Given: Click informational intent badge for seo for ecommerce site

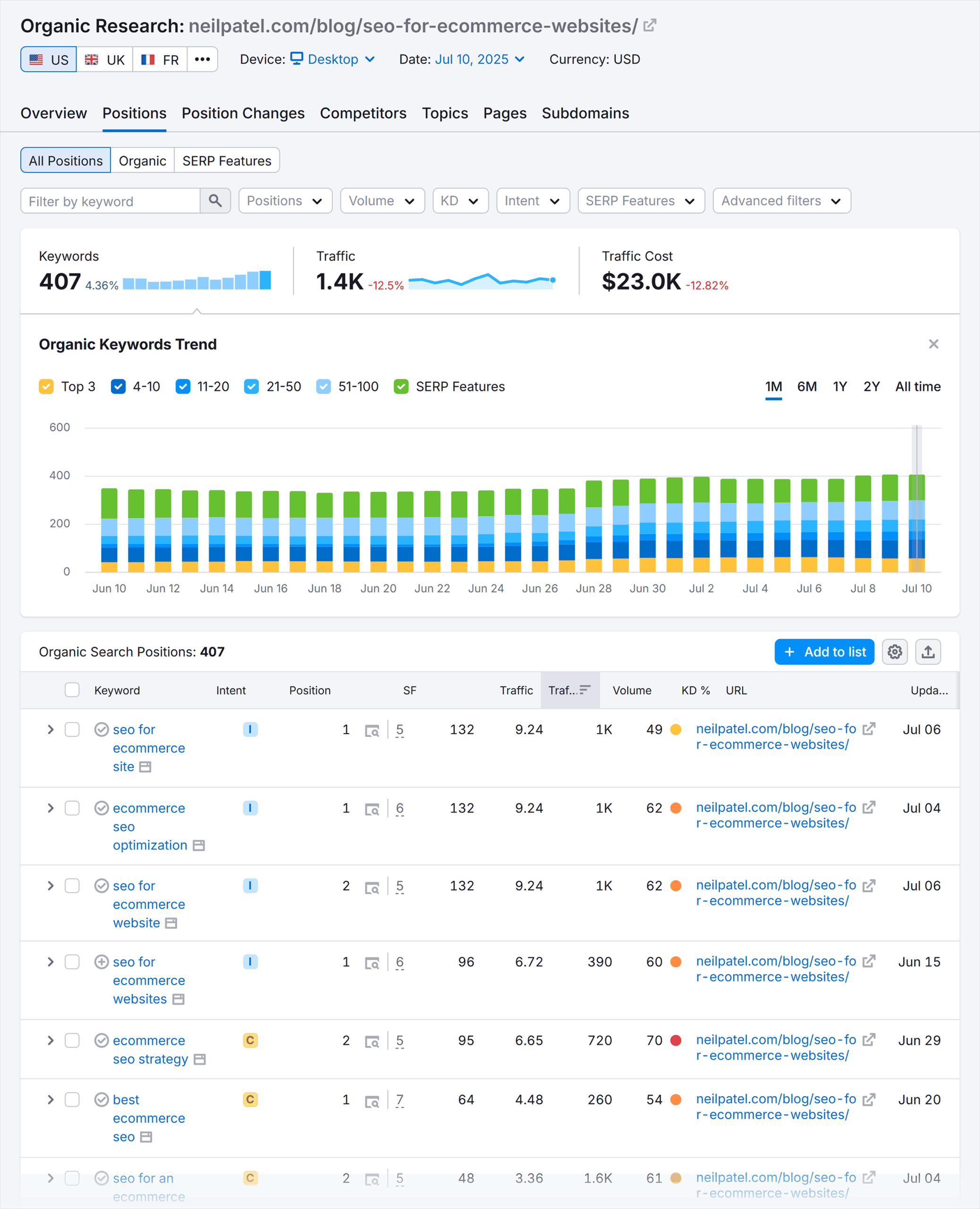Looking at the screenshot, I should click(x=250, y=729).
